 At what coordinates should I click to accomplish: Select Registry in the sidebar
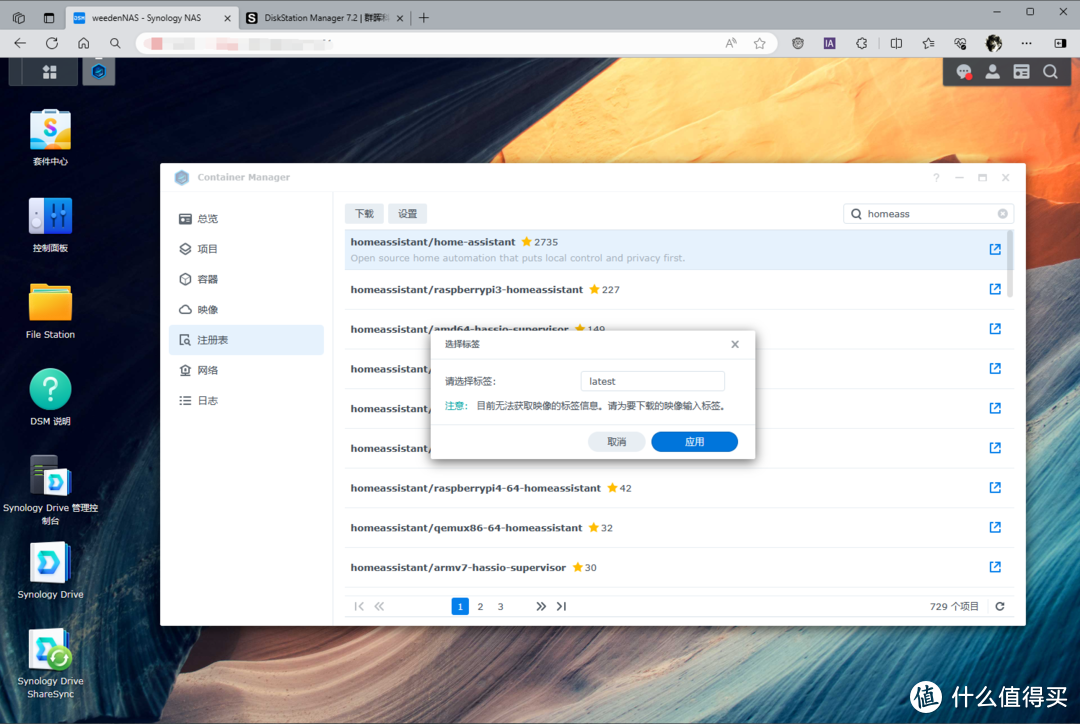click(246, 340)
